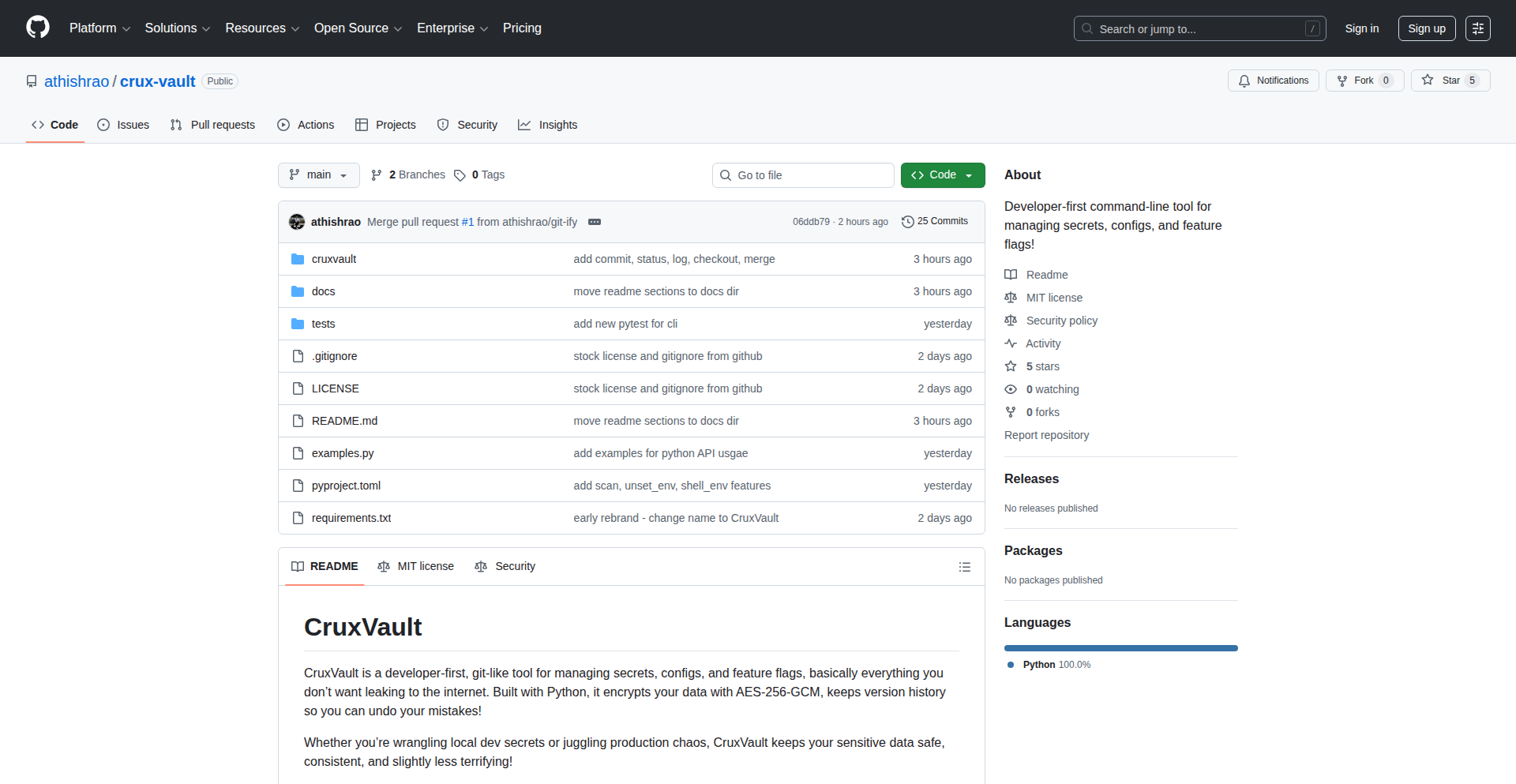Click the branch icon beside 2 Branches
Viewport: 1516px width, 784px height.
pyautogui.click(x=377, y=175)
